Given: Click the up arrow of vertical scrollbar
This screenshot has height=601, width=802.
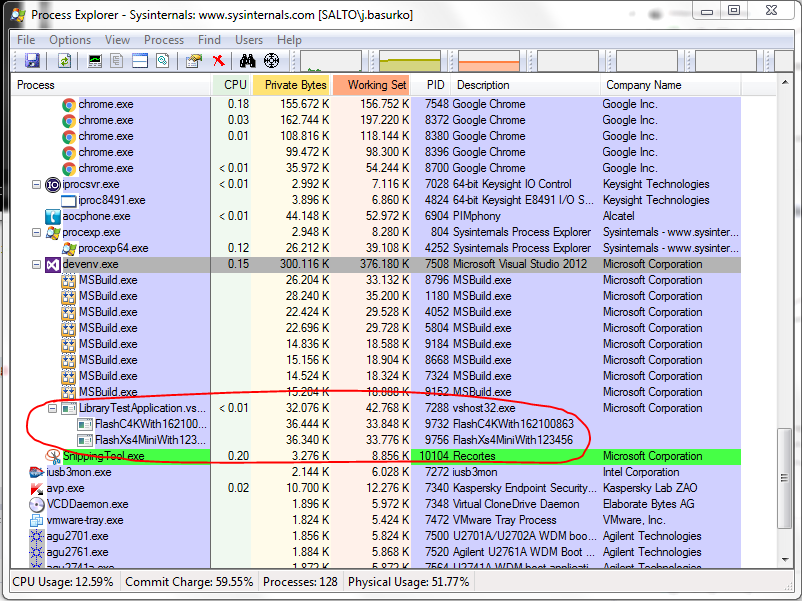Looking at the screenshot, I should [x=785, y=82].
